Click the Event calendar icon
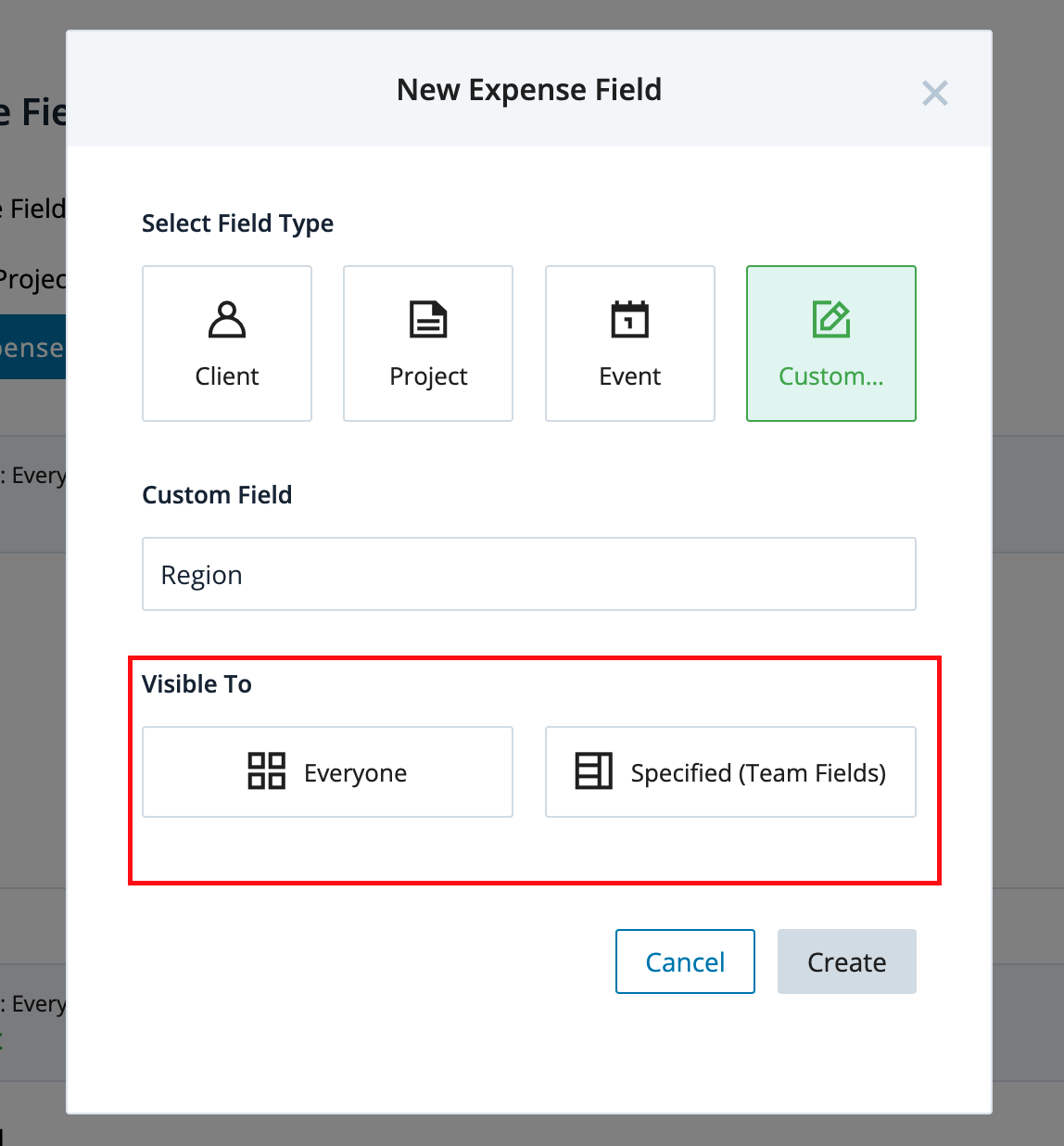 (630, 320)
